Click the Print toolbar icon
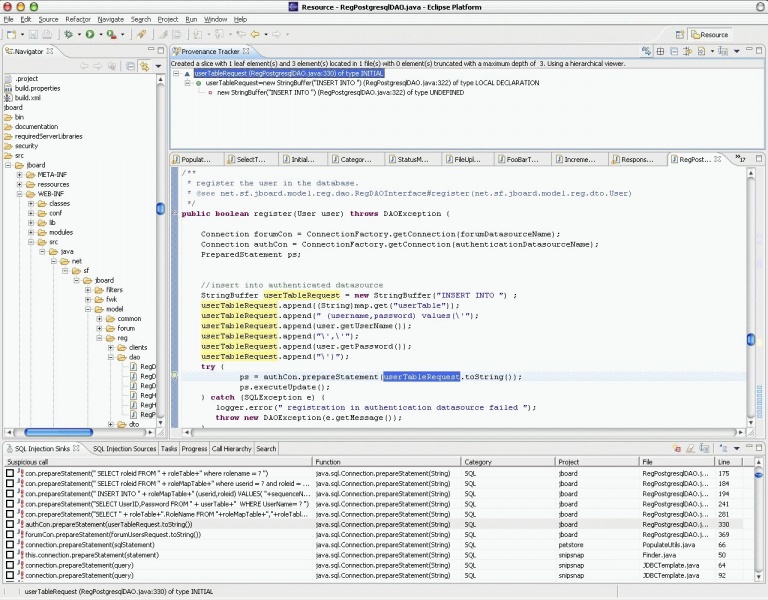 [x=47, y=34]
